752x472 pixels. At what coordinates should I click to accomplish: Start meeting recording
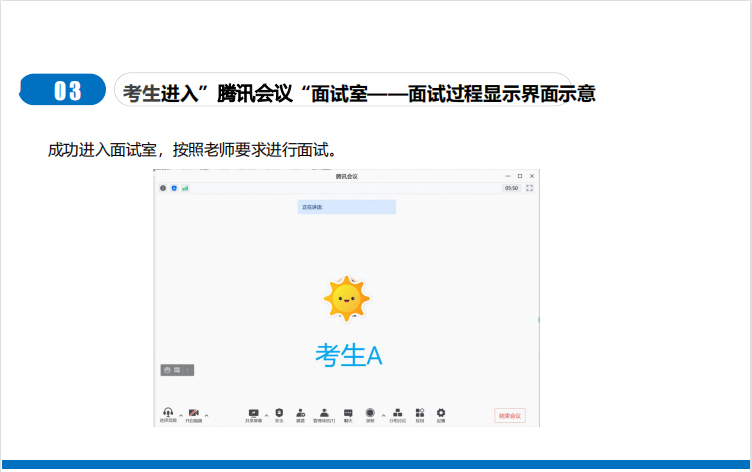click(x=370, y=413)
